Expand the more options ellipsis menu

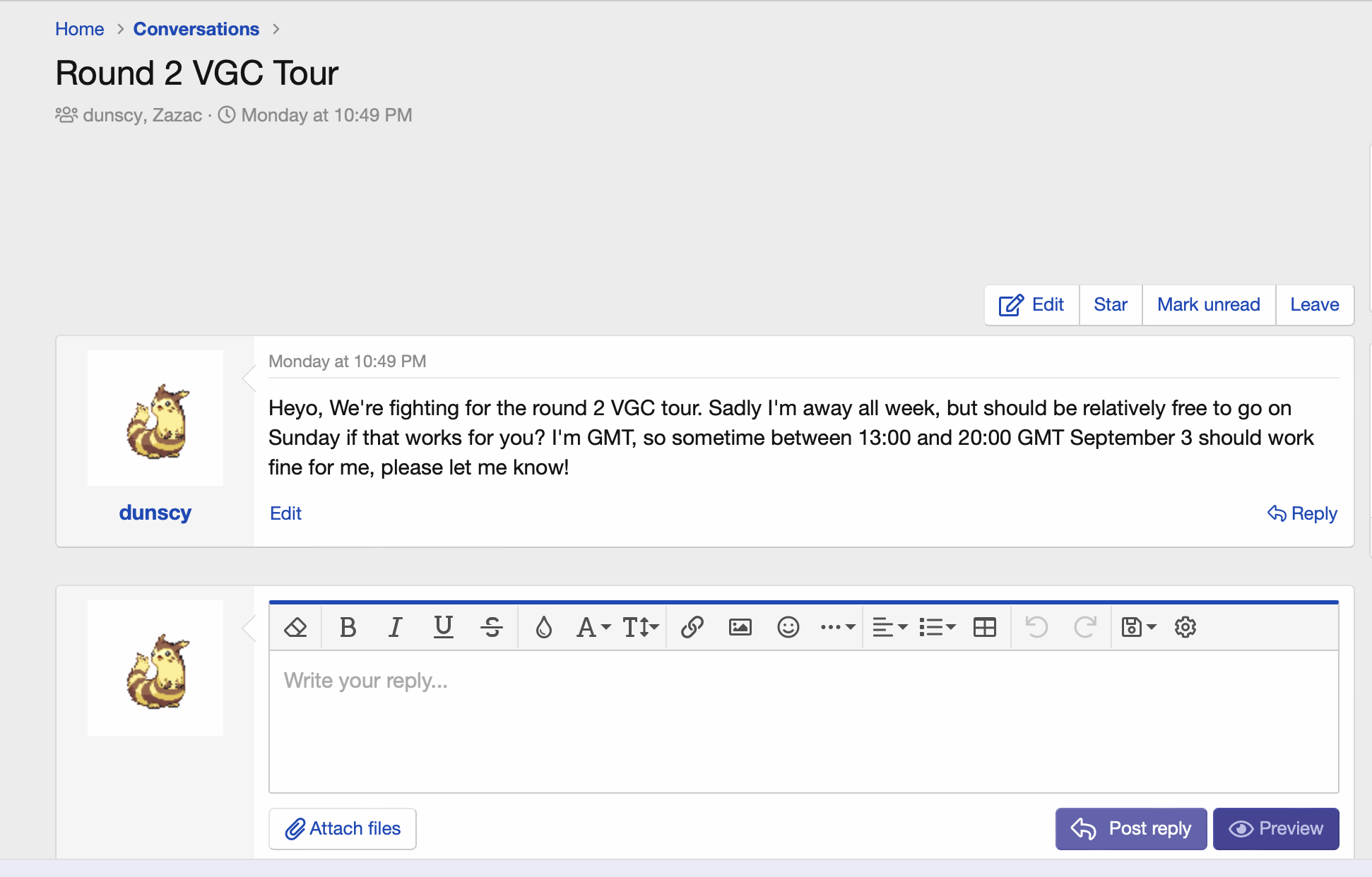(838, 627)
